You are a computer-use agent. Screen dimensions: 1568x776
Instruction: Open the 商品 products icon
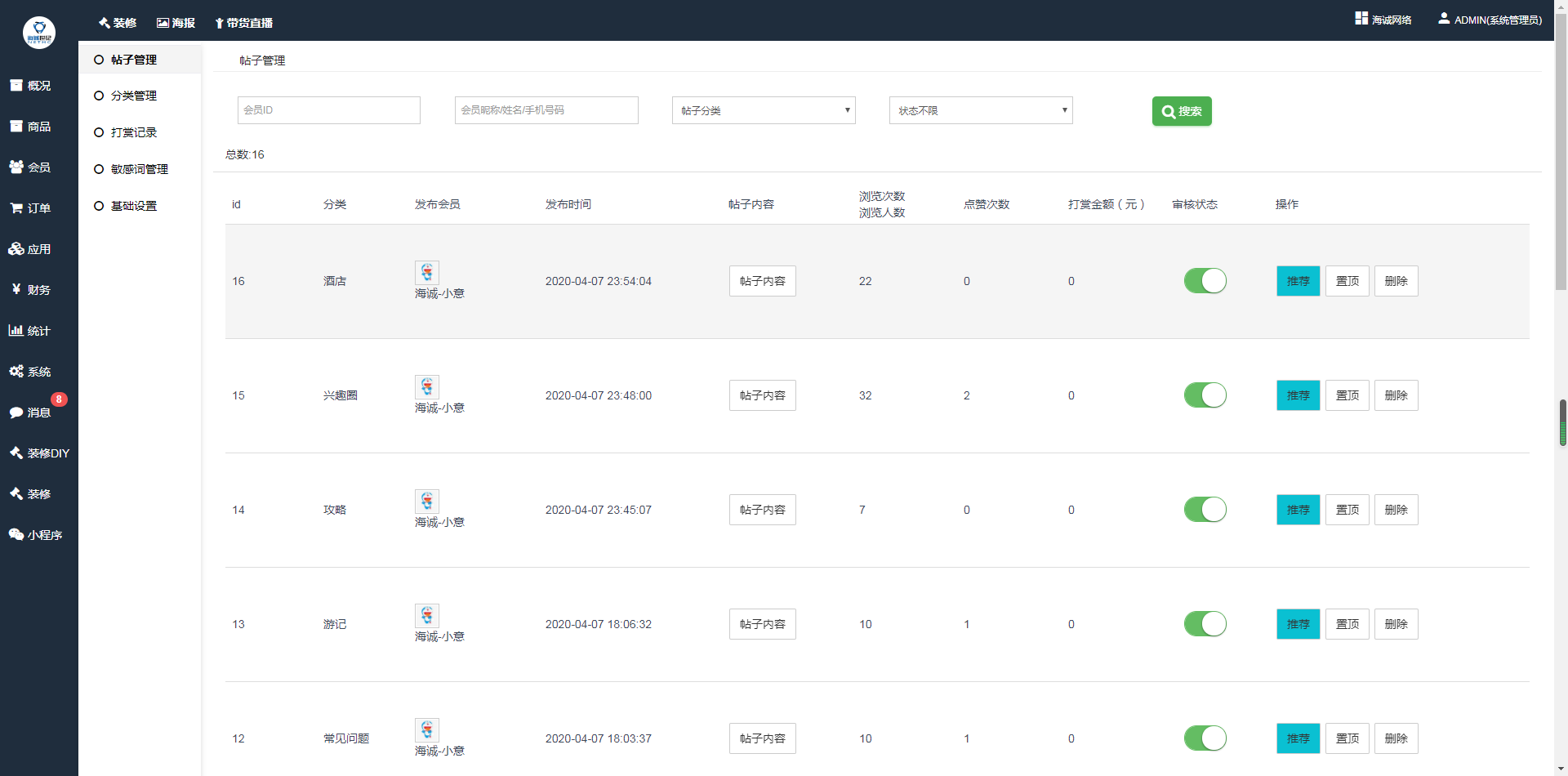[16, 126]
